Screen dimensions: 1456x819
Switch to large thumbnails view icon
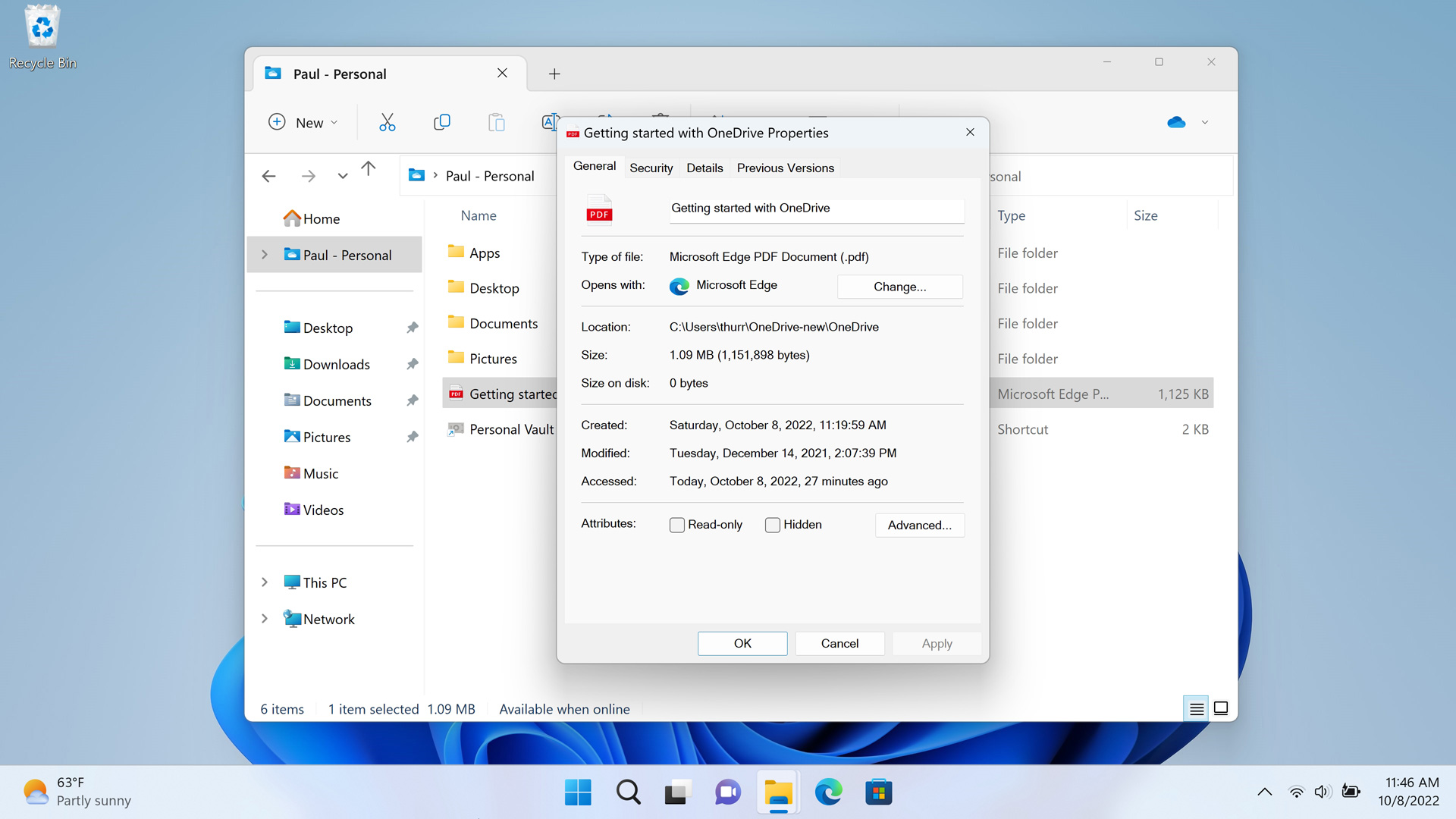pyautogui.click(x=1221, y=708)
